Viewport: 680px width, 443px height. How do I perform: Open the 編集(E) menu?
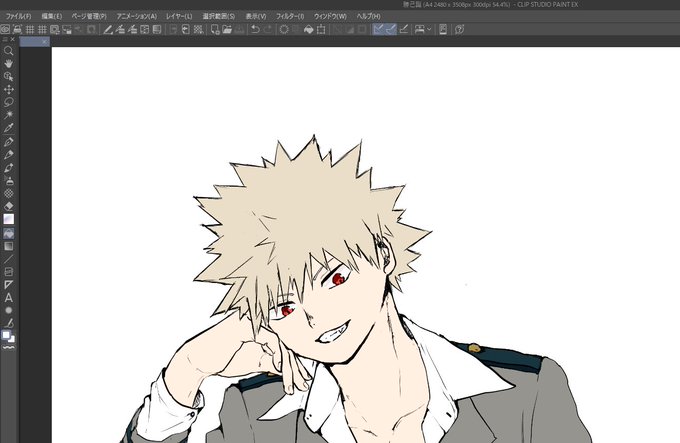point(52,16)
